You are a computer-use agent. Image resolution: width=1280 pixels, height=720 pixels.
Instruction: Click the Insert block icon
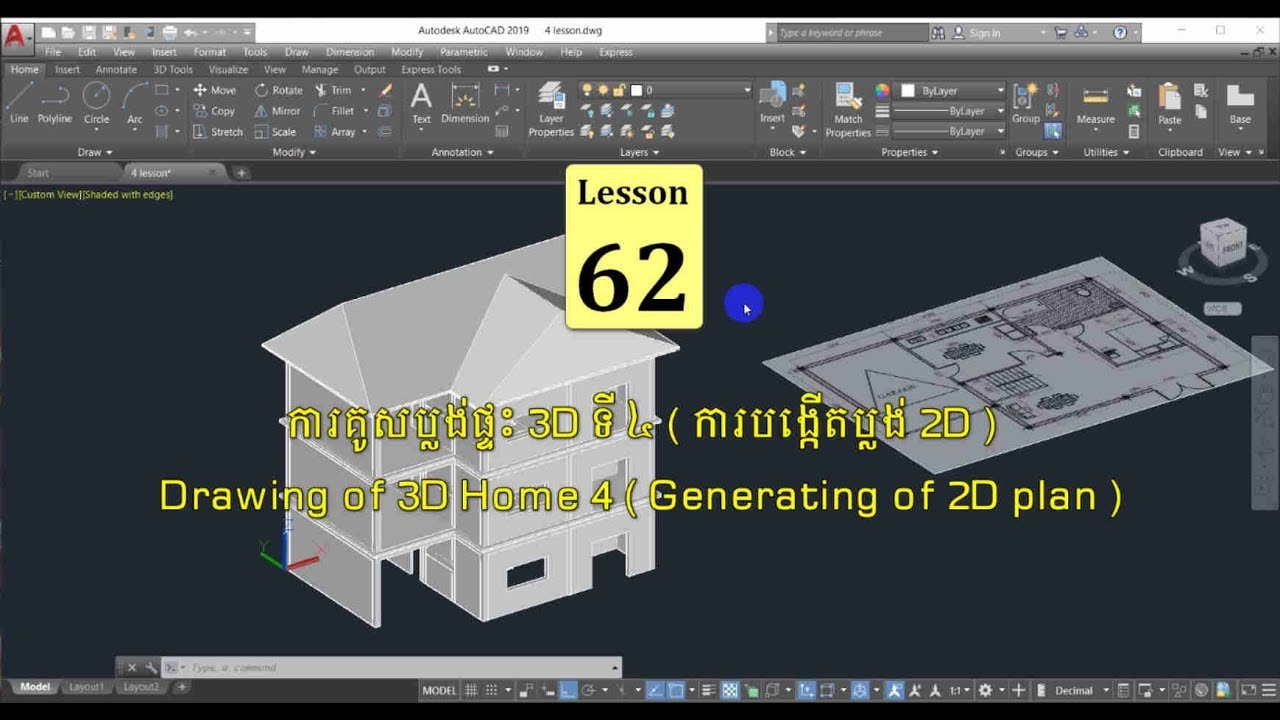[x=772, y=104]
